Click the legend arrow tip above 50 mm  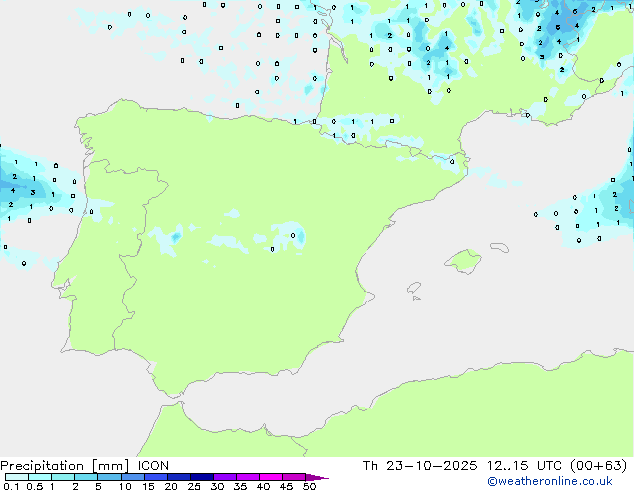point(317,477)
